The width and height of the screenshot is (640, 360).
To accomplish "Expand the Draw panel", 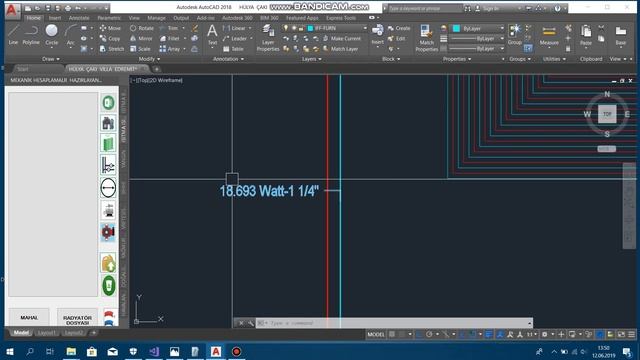I will coord(51,59).
